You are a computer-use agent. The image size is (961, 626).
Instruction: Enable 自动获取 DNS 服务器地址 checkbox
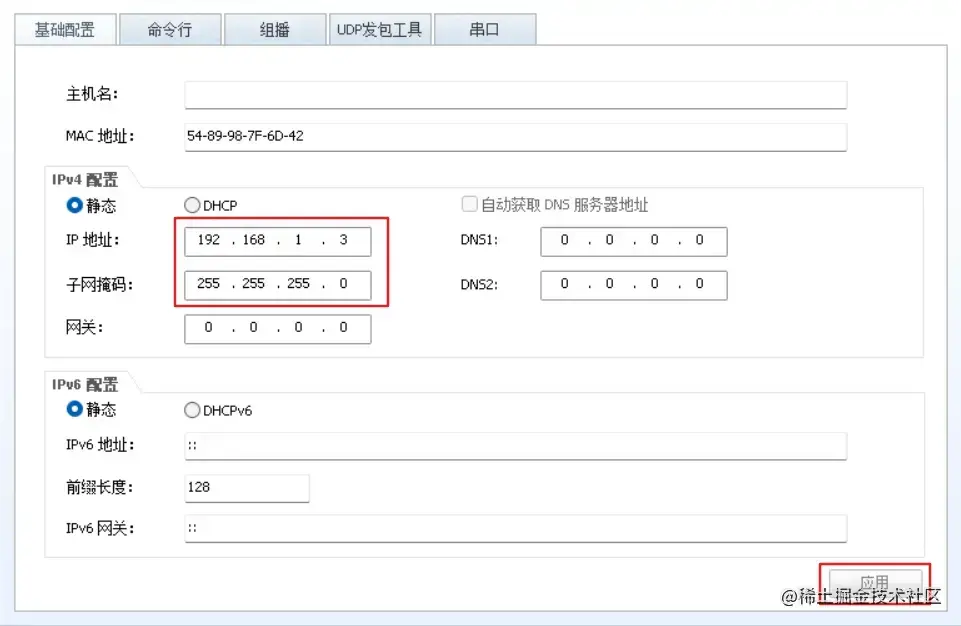pos(469,204)
